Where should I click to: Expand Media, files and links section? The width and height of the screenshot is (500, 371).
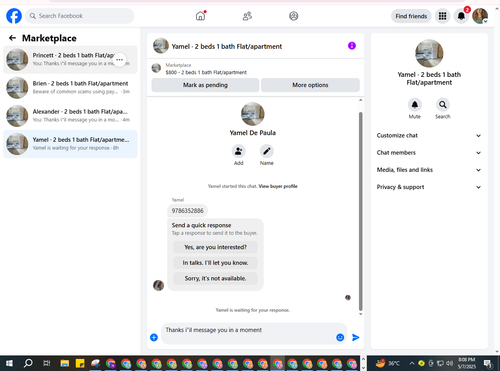coord(429,170)
